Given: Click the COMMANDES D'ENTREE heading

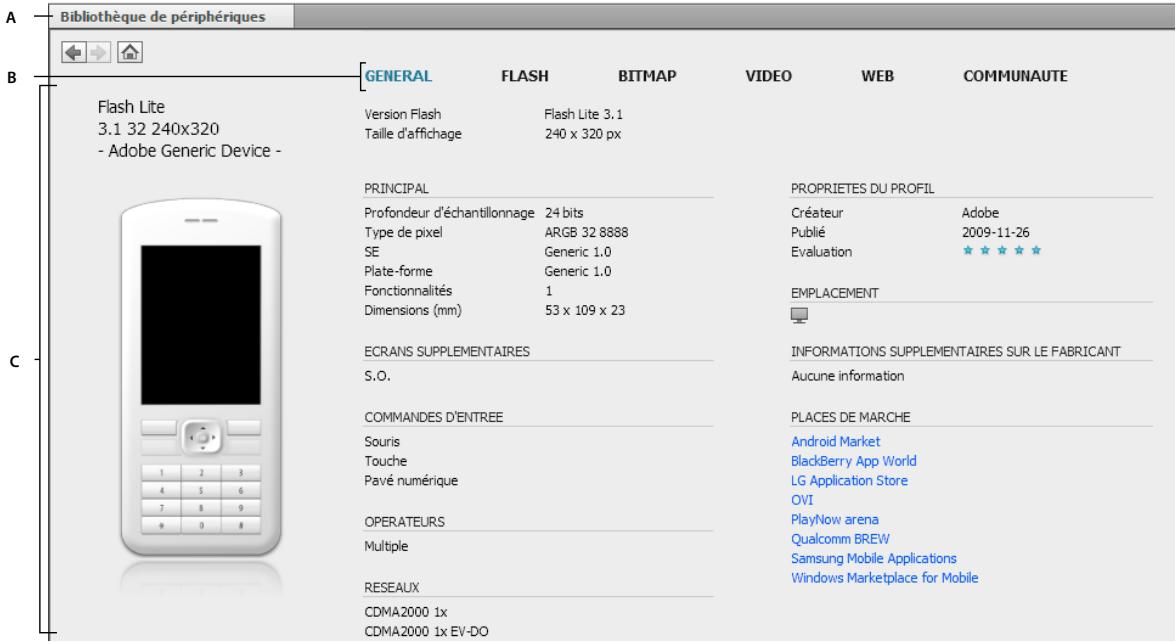Looking at the screenshot, I should coord(434,417).
